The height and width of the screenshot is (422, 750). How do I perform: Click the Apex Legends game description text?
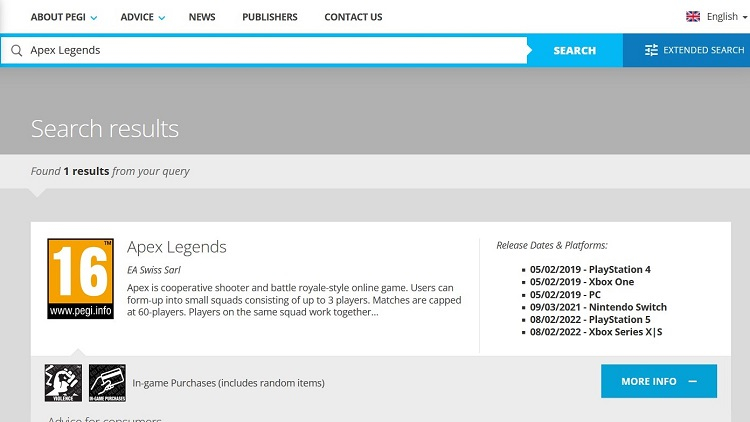pyautogui.click(x=290, y=299)
